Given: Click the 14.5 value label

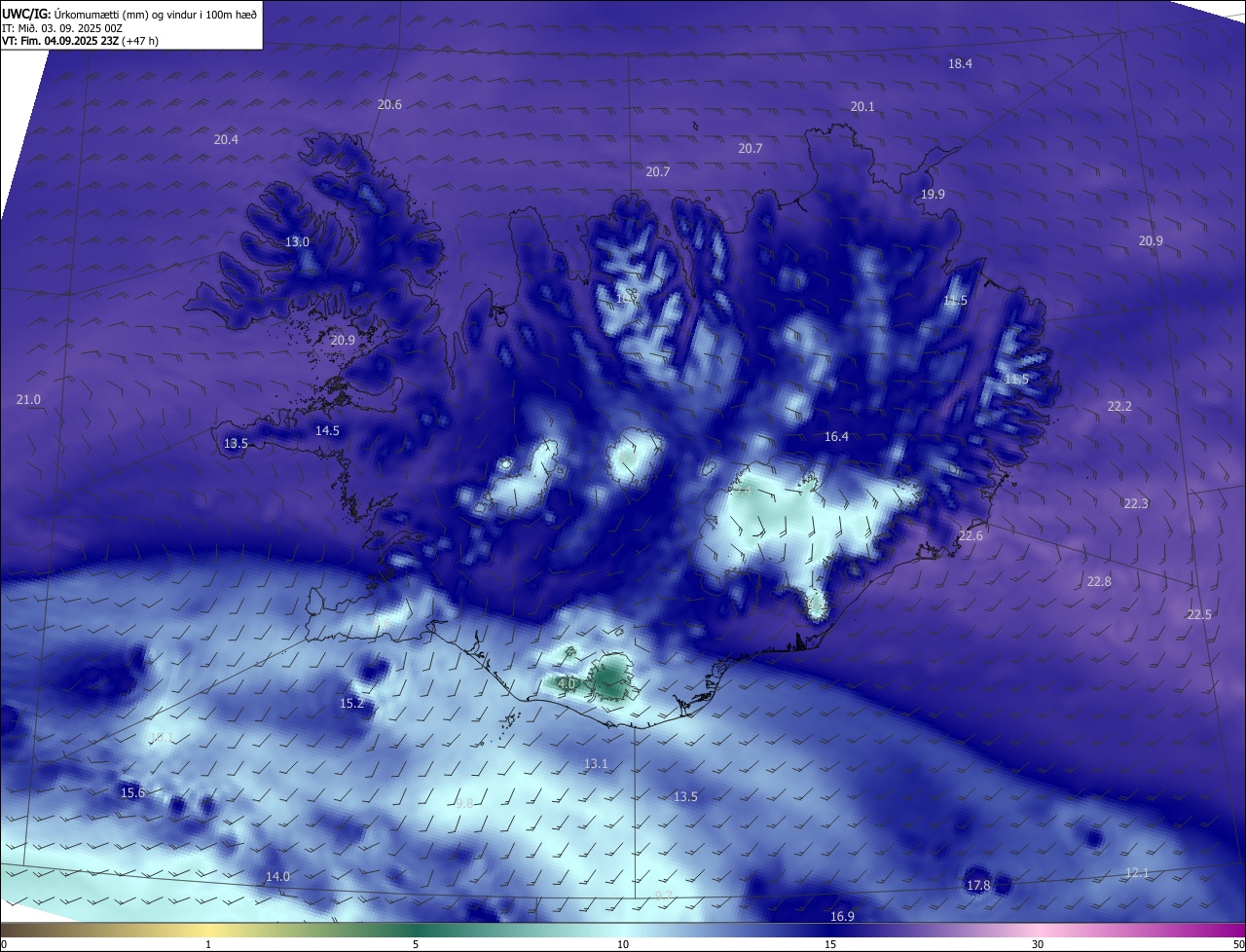Looking at the screenshot, I should [x=327, y=430].
